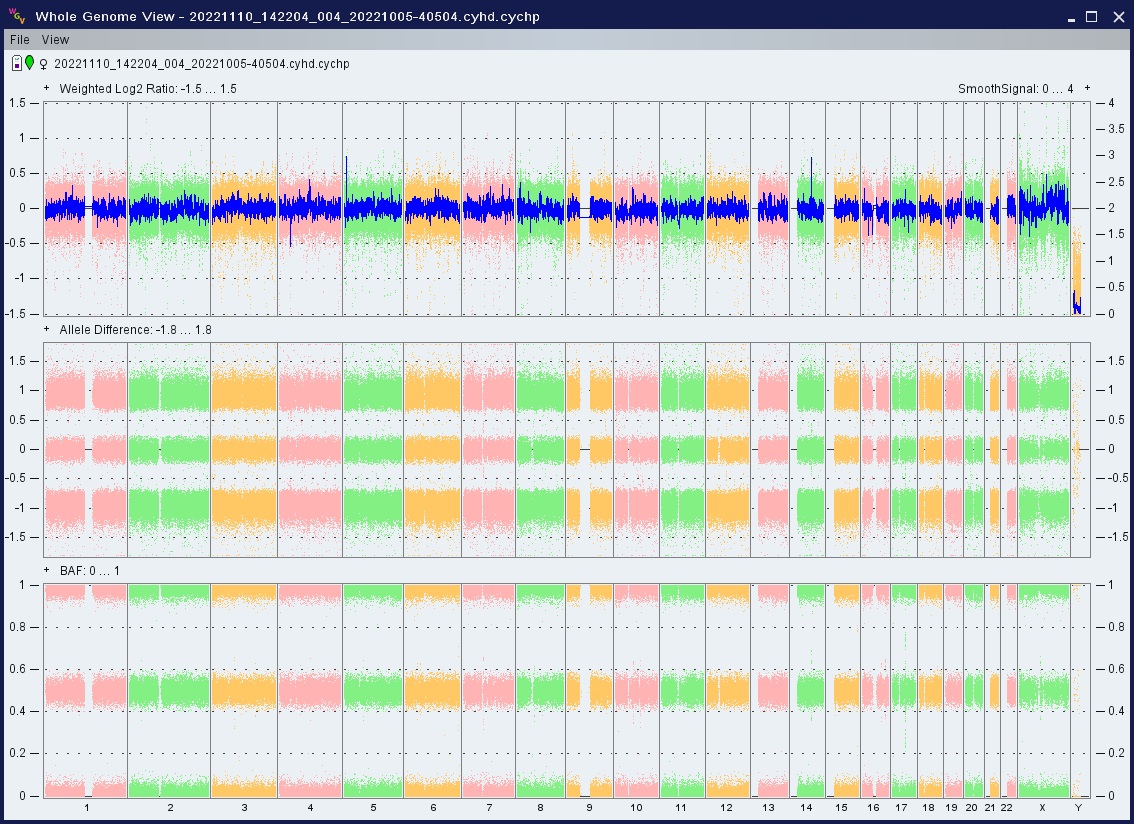Click the female gender symbol icon

click(x=43, y=64)
